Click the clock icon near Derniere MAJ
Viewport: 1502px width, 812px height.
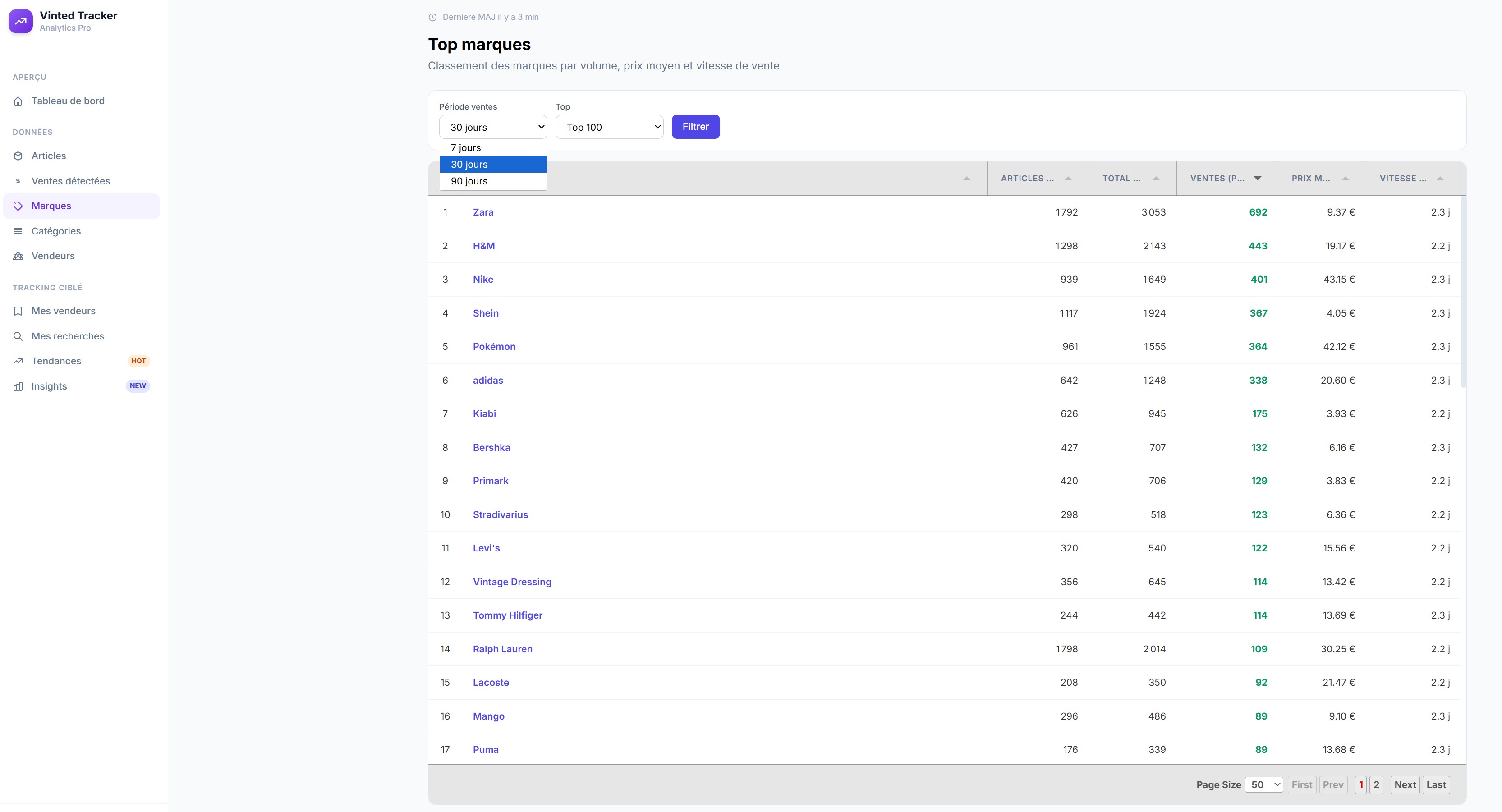tap(432, 18)
